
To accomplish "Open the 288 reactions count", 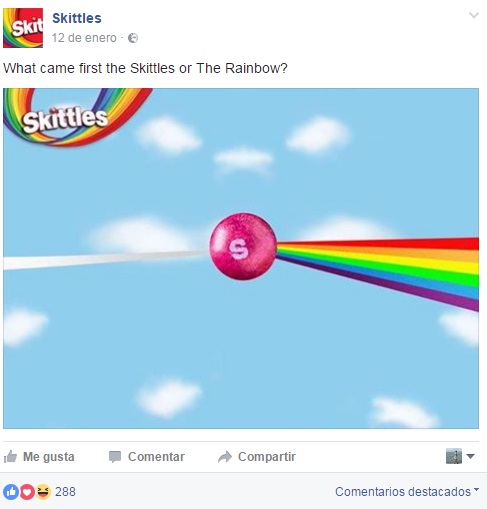I will (x=65, y=492).
